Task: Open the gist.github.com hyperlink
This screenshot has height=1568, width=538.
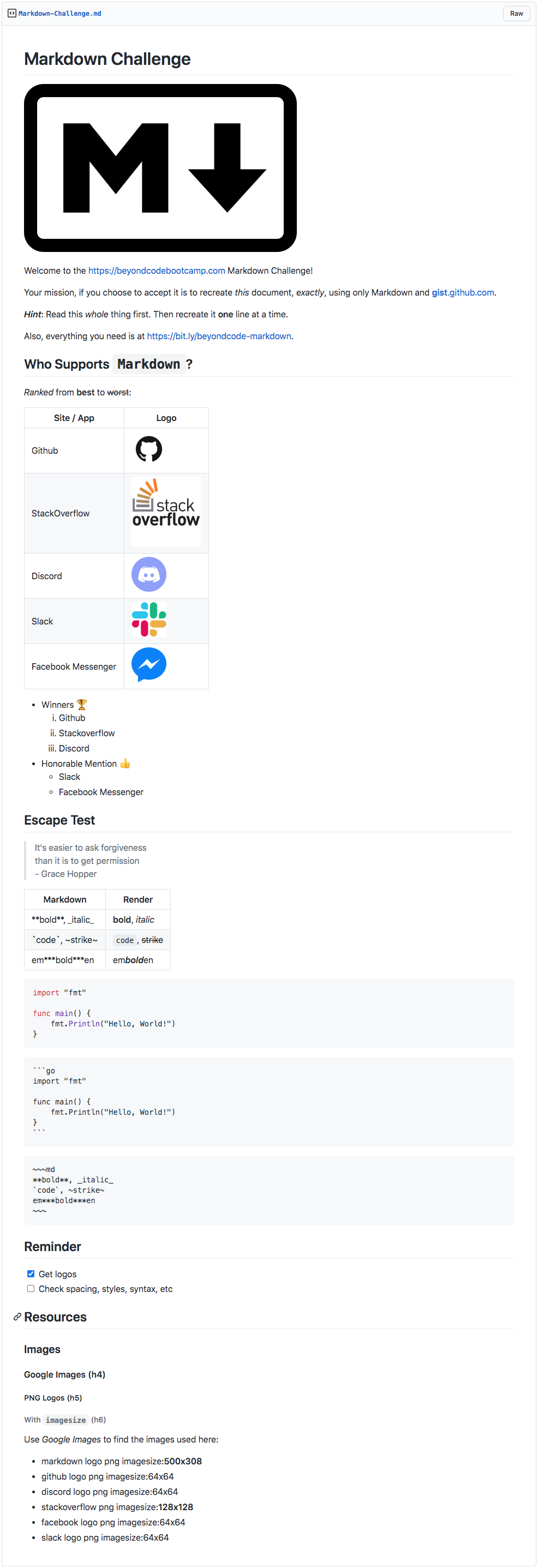Action: point(463,292)
